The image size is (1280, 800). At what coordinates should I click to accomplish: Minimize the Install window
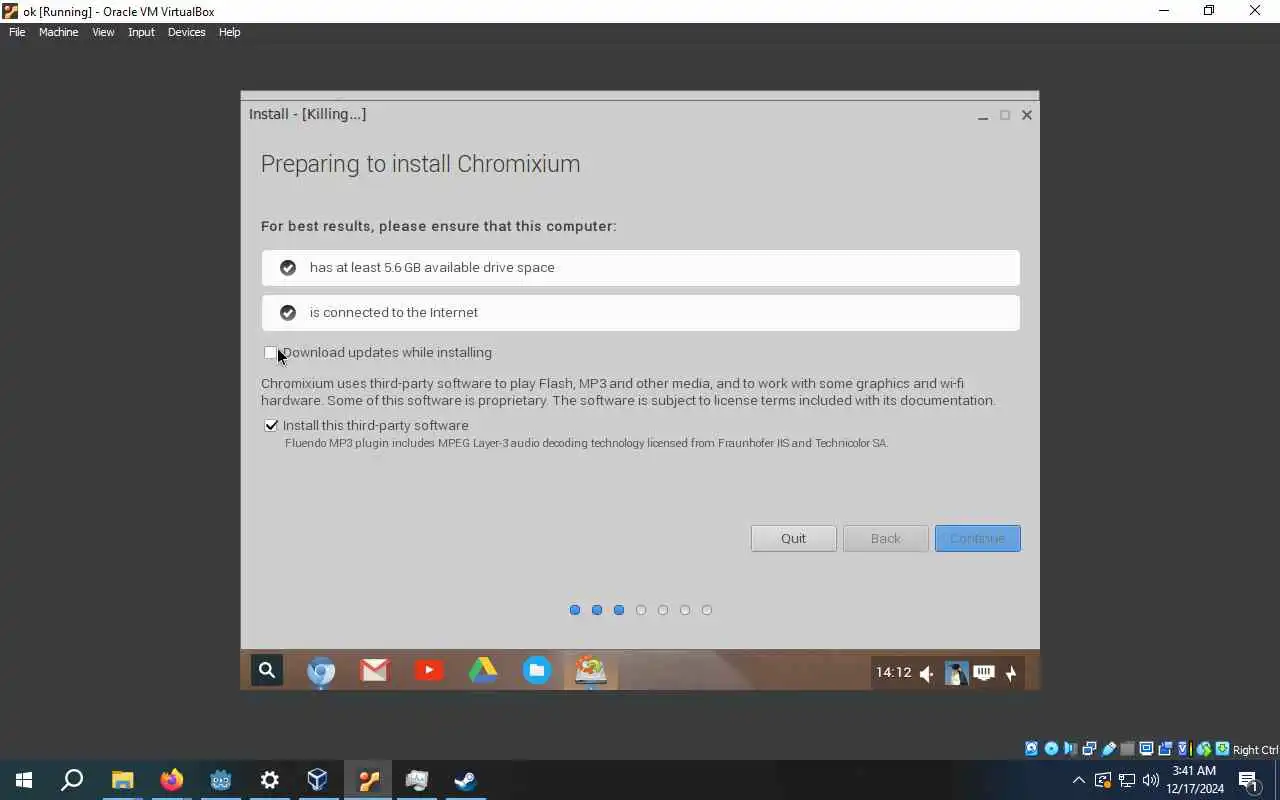(x=983, y=115)
